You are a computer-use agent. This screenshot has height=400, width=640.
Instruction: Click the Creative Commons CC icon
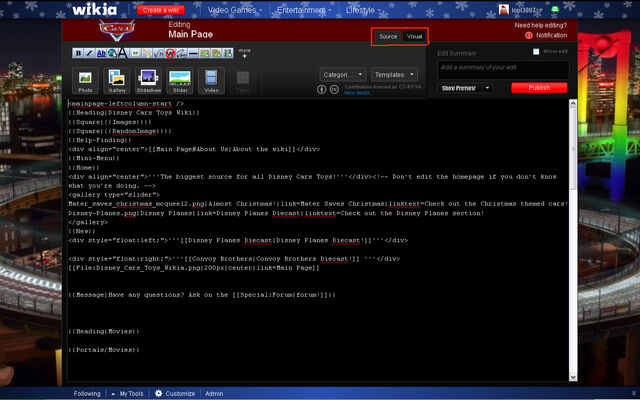point(334,89)
